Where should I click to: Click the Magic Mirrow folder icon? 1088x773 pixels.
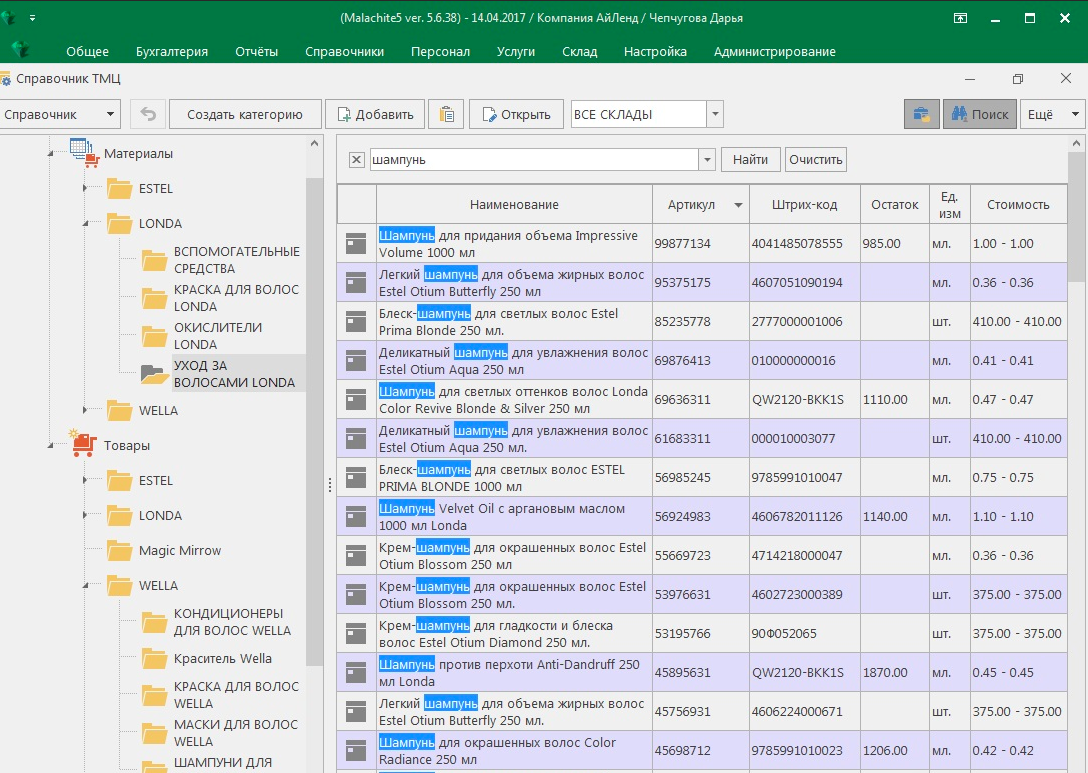[120, 551]
